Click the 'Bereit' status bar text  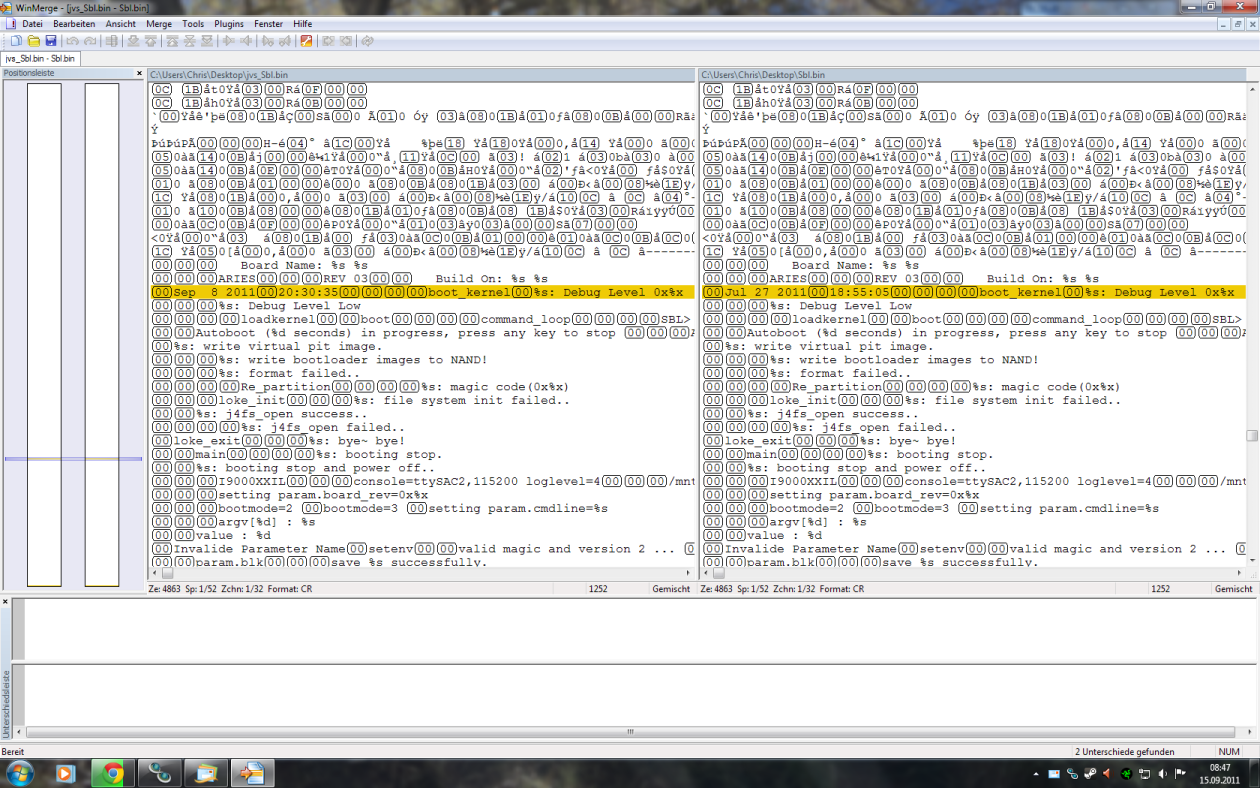coord(13,751)
